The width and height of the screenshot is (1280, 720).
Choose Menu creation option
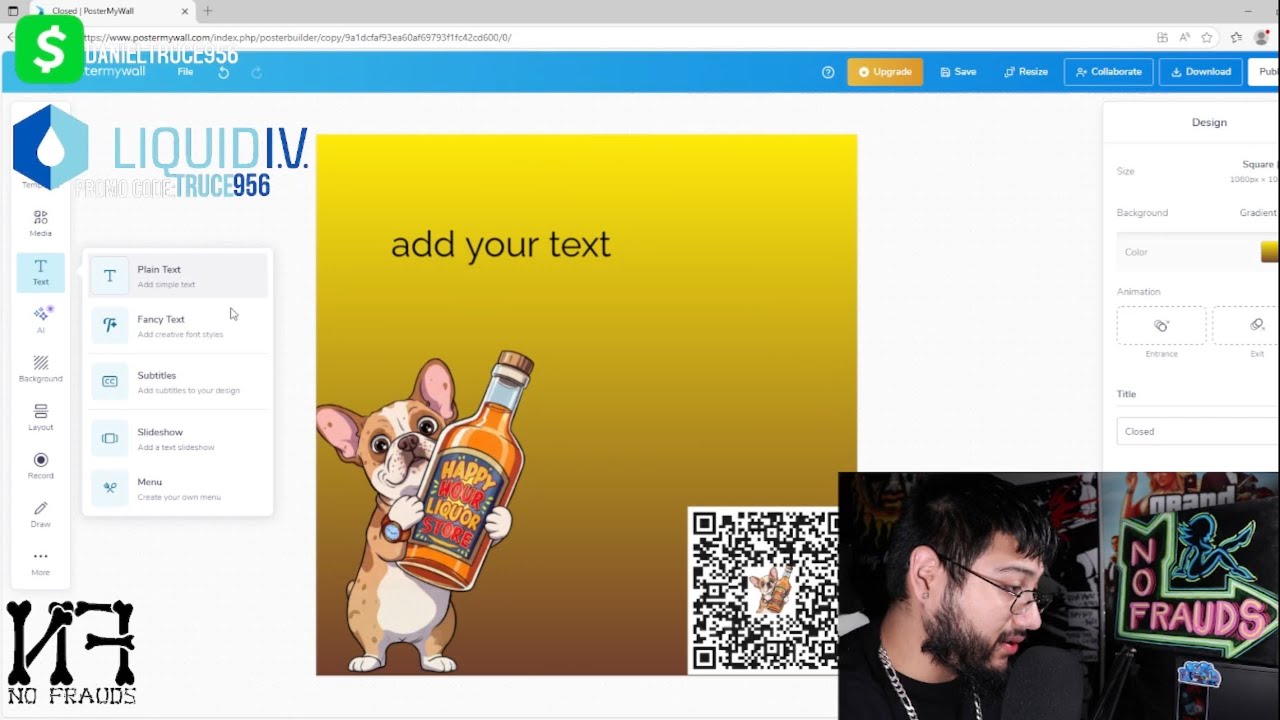[178, 488]
